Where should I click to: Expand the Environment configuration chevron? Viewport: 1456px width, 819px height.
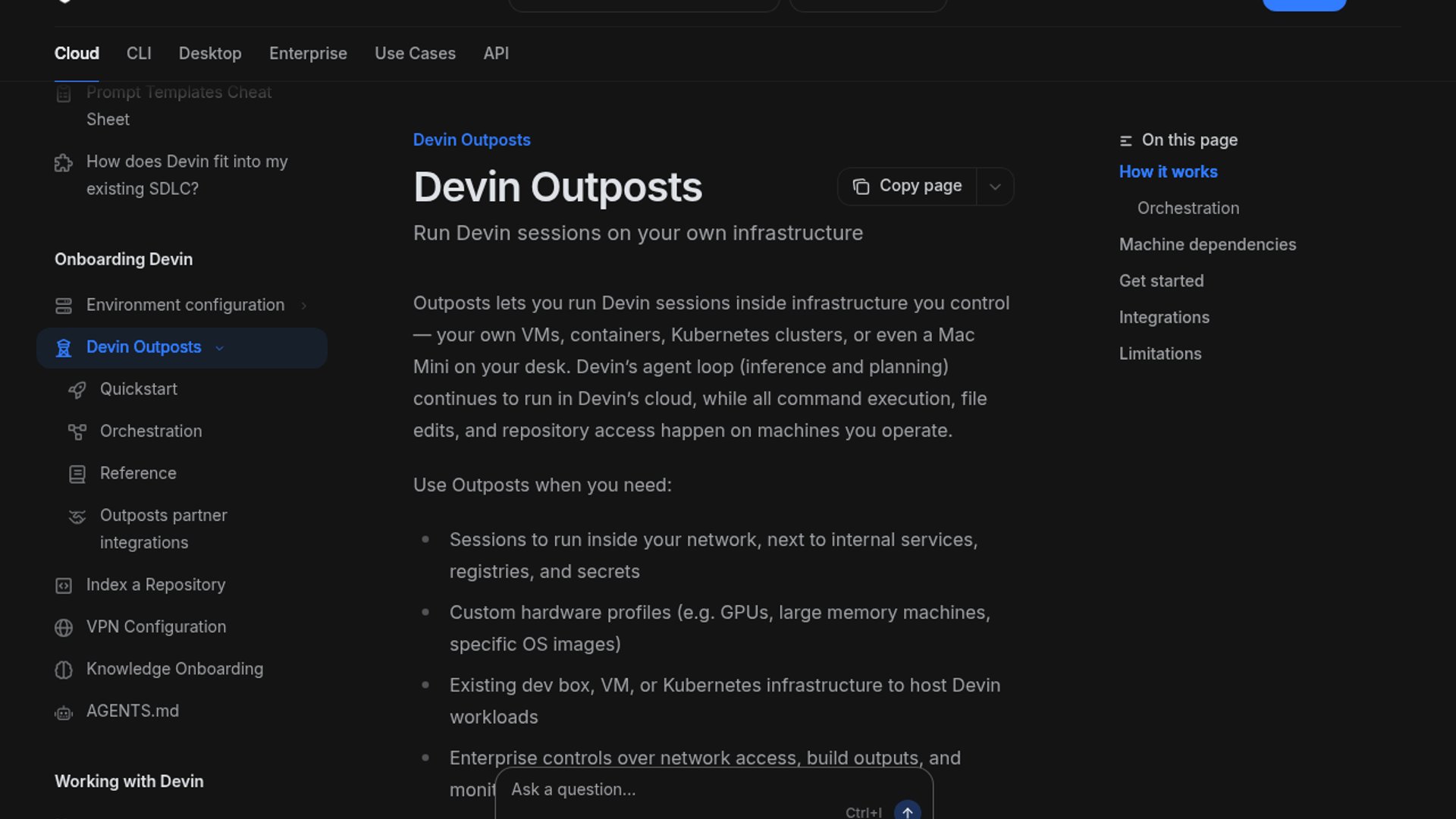[x=304, y=306]
